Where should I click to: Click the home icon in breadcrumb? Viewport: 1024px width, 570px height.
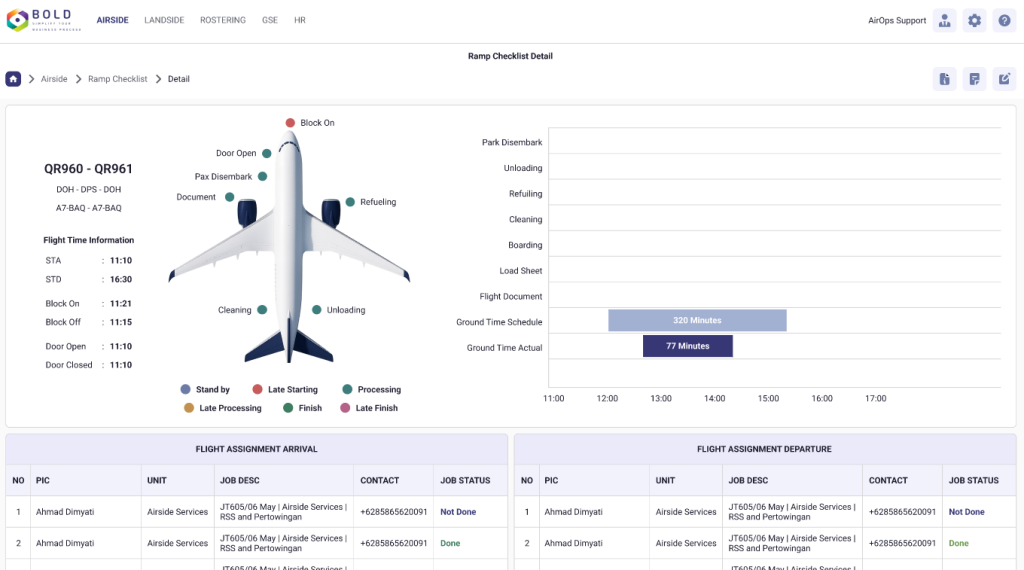[13, 79]
